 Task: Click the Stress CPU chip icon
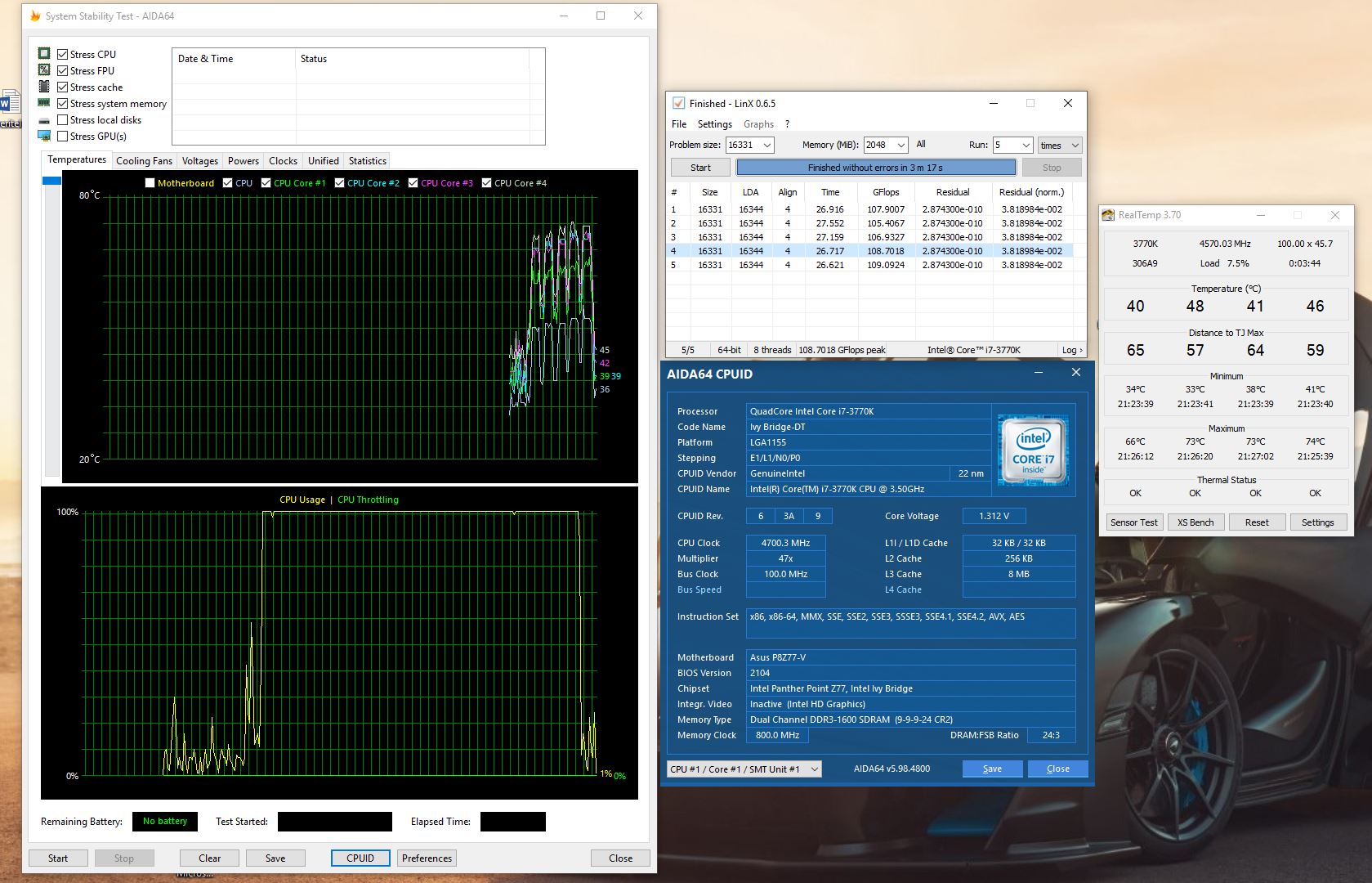tap(44, 54)
